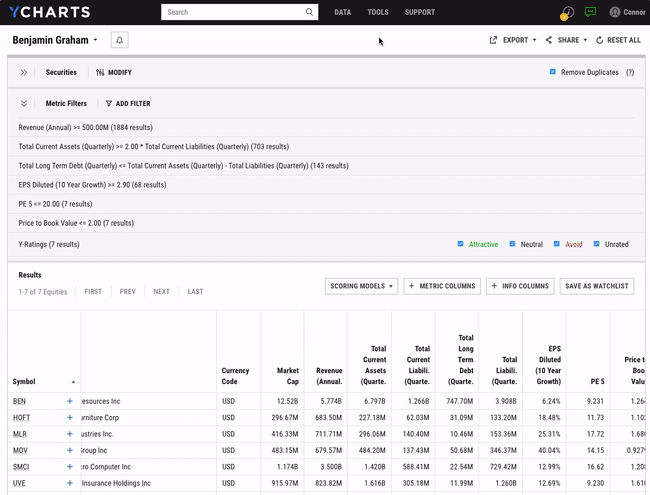Select the Revenue (Annual) >= 500.00M filter row
Viewport: 650px width, 495px height.
[x=326, y=127]
